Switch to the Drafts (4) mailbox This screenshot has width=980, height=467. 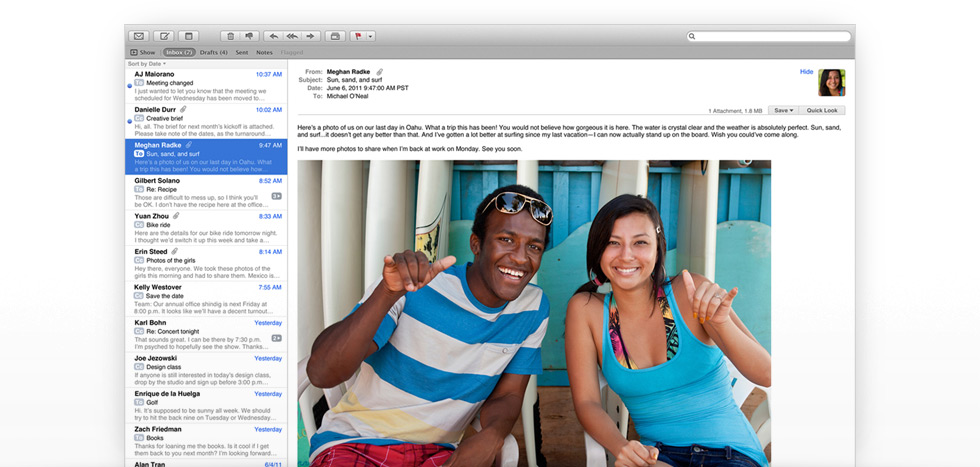(213, 52)
